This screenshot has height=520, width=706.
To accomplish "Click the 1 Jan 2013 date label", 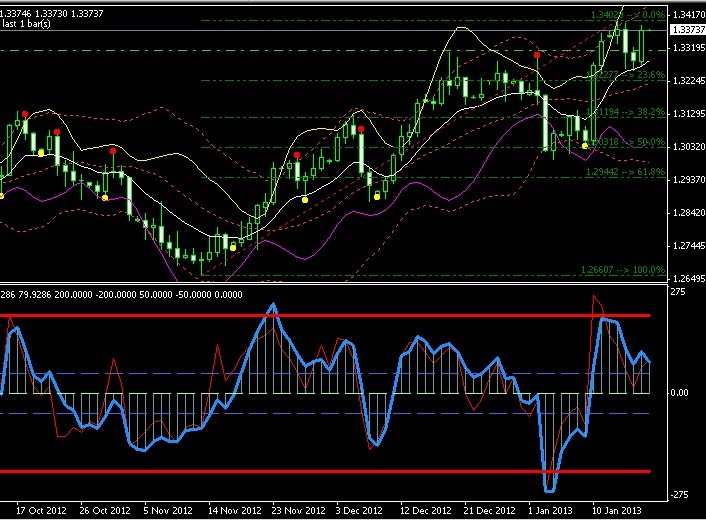I will point(550,511).
